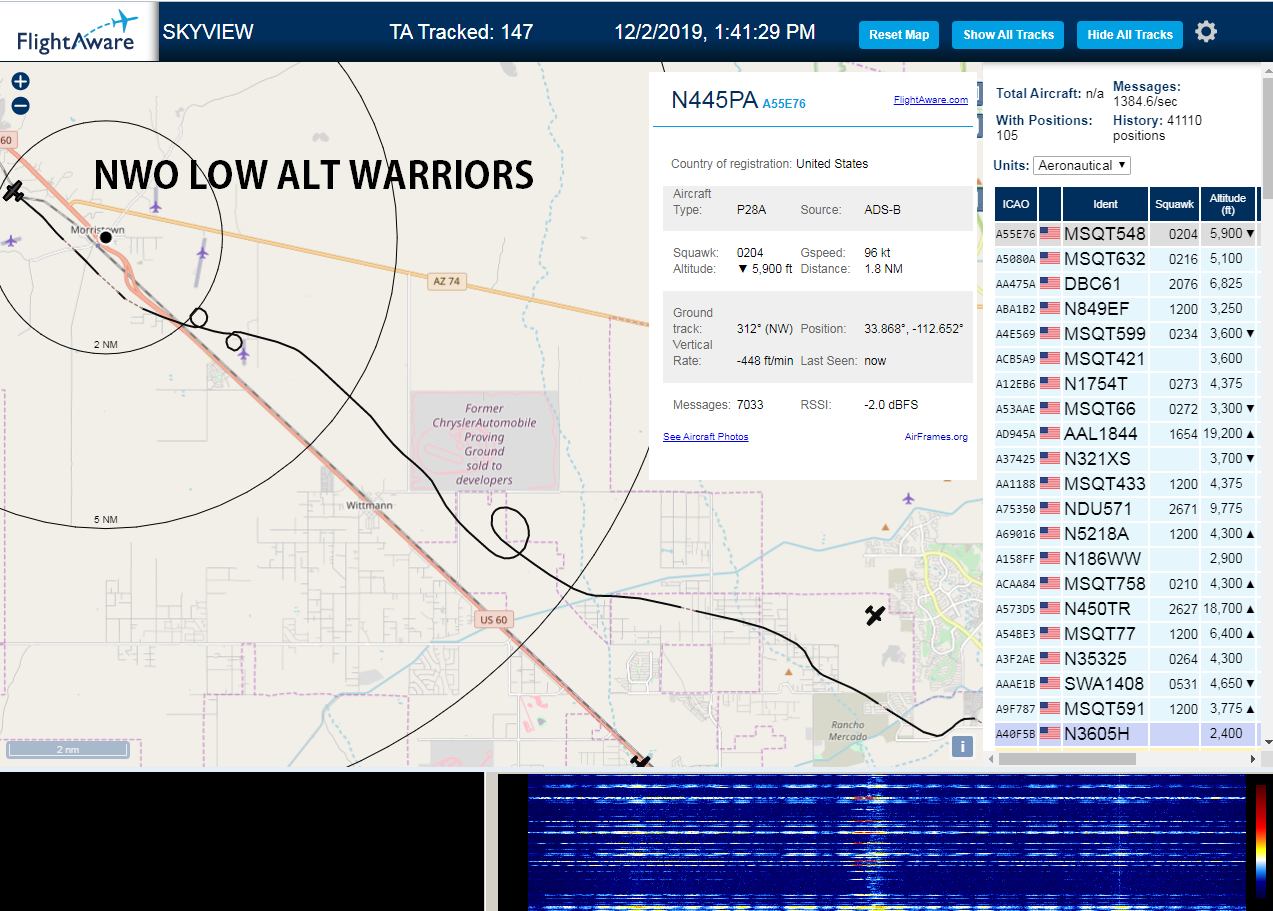1273x911 pixels.
Task: Select the black aircraft icon on US 60 at map bottom
Action: pos(641,762)
